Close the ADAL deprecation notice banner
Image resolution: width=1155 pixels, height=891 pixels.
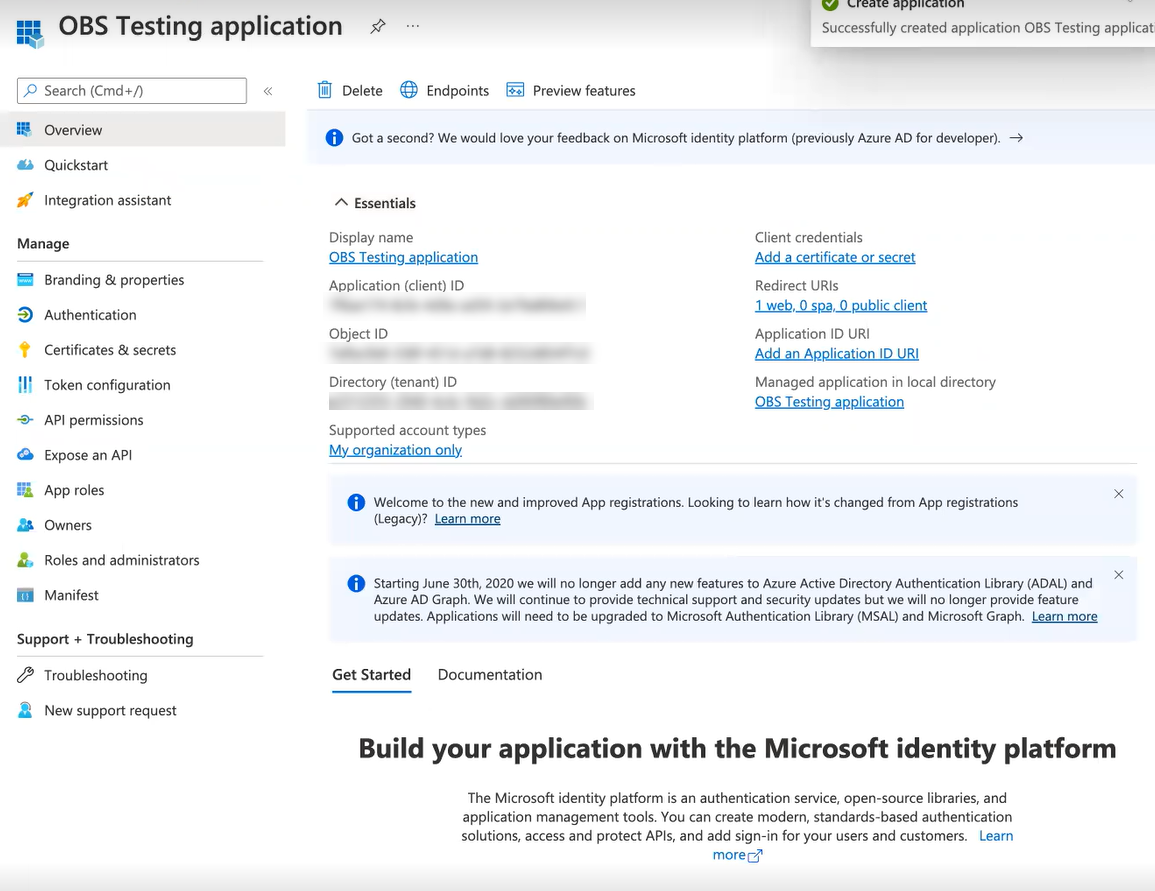tap(1118, 575)
